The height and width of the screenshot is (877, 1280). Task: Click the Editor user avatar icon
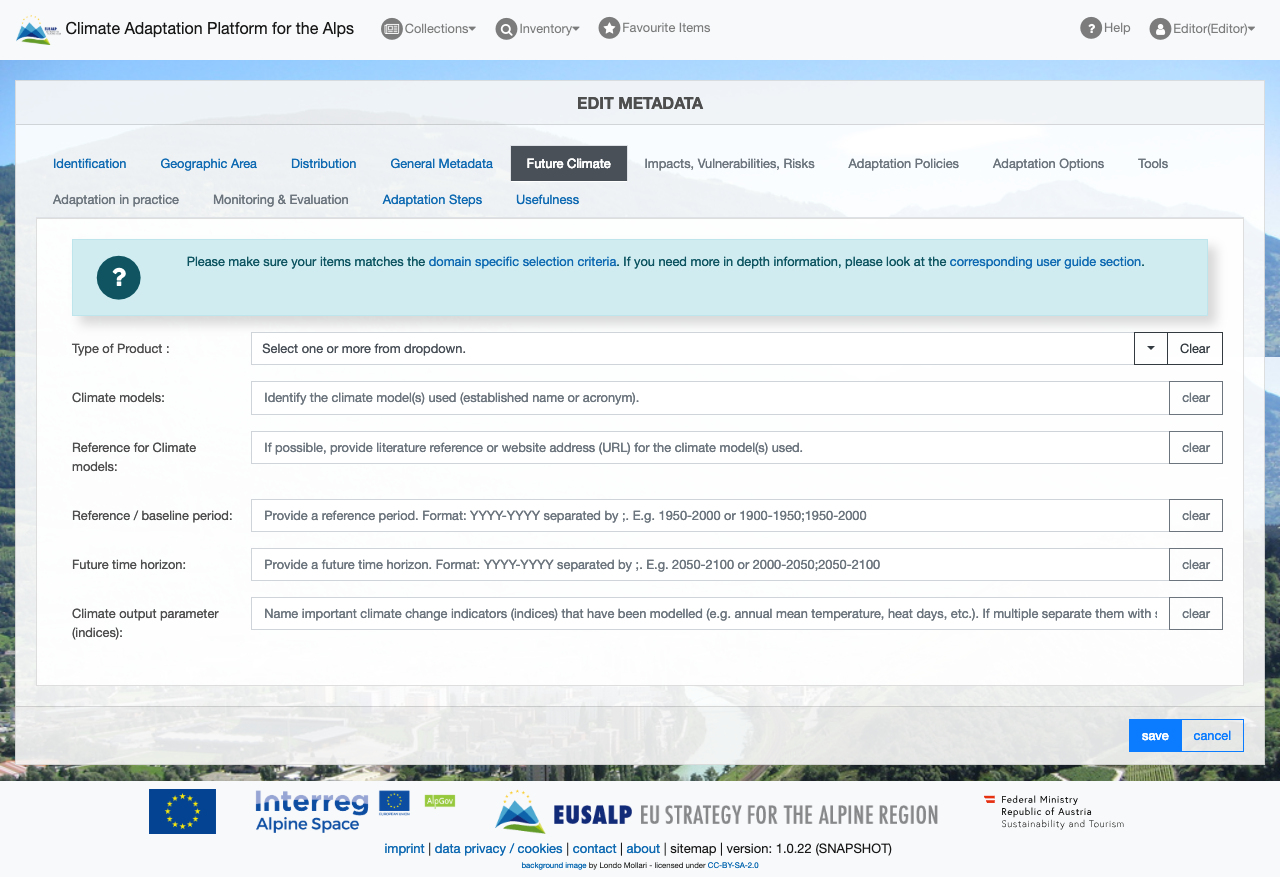1160,29
